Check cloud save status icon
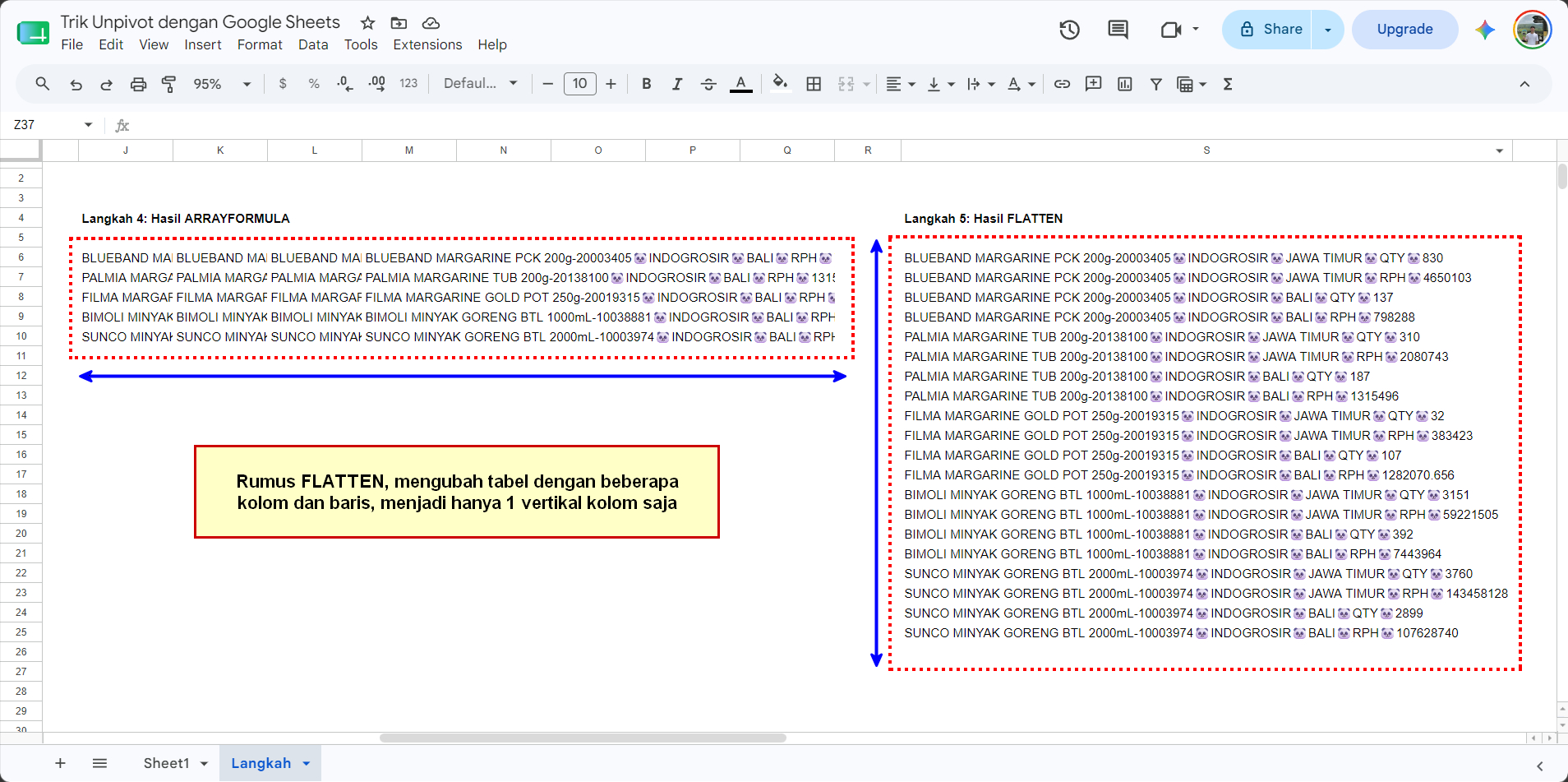The width and height of the screenshot is (1568, 782). pyautogui.click(x=431, y=23)
